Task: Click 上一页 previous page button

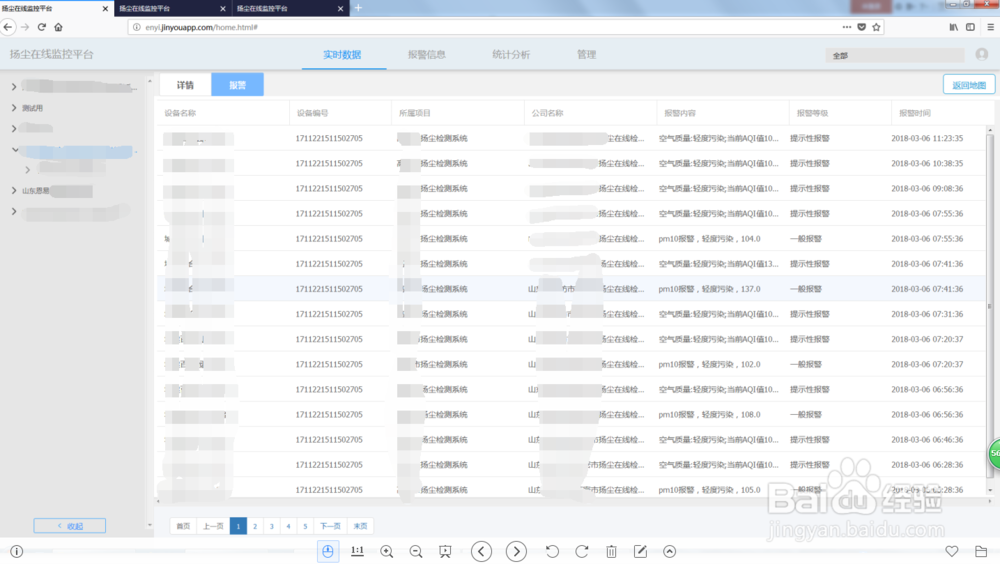Action: [x=213, y=526]
